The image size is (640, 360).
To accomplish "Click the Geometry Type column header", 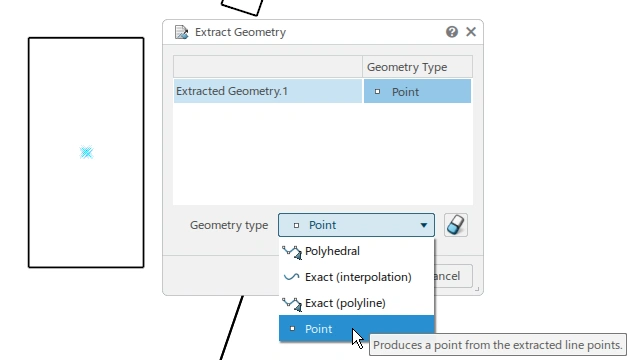I will 417,67.
